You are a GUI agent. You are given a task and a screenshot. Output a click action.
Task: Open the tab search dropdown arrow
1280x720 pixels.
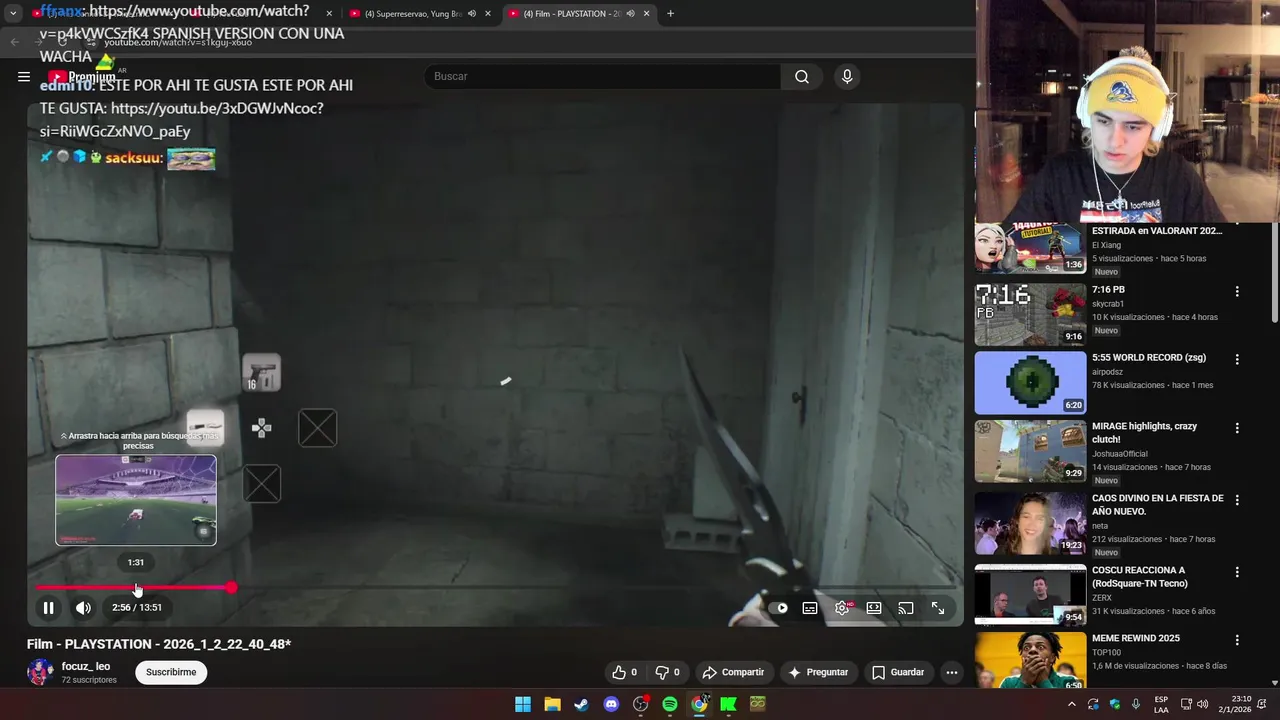(13, 13)
